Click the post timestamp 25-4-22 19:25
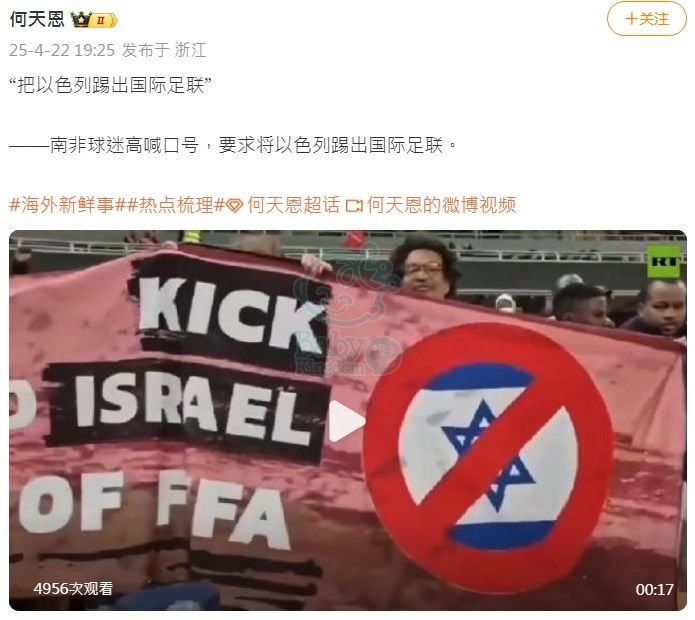The height and width of the screenshot is (620, 695). click(x=62, y=50)
